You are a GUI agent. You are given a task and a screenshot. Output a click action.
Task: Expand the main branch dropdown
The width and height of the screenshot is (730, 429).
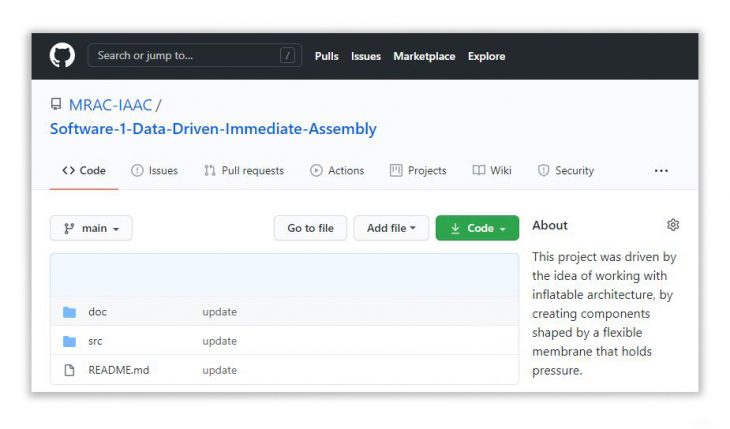coord(91,228)
